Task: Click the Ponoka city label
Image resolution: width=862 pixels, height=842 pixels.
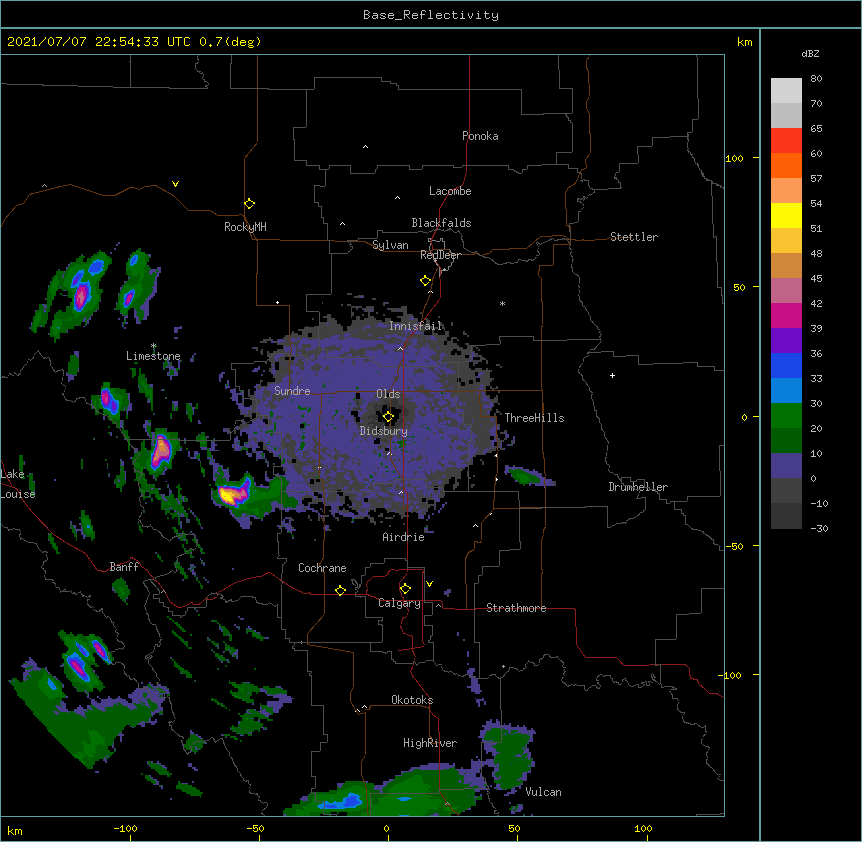Action: coord(480,136)
